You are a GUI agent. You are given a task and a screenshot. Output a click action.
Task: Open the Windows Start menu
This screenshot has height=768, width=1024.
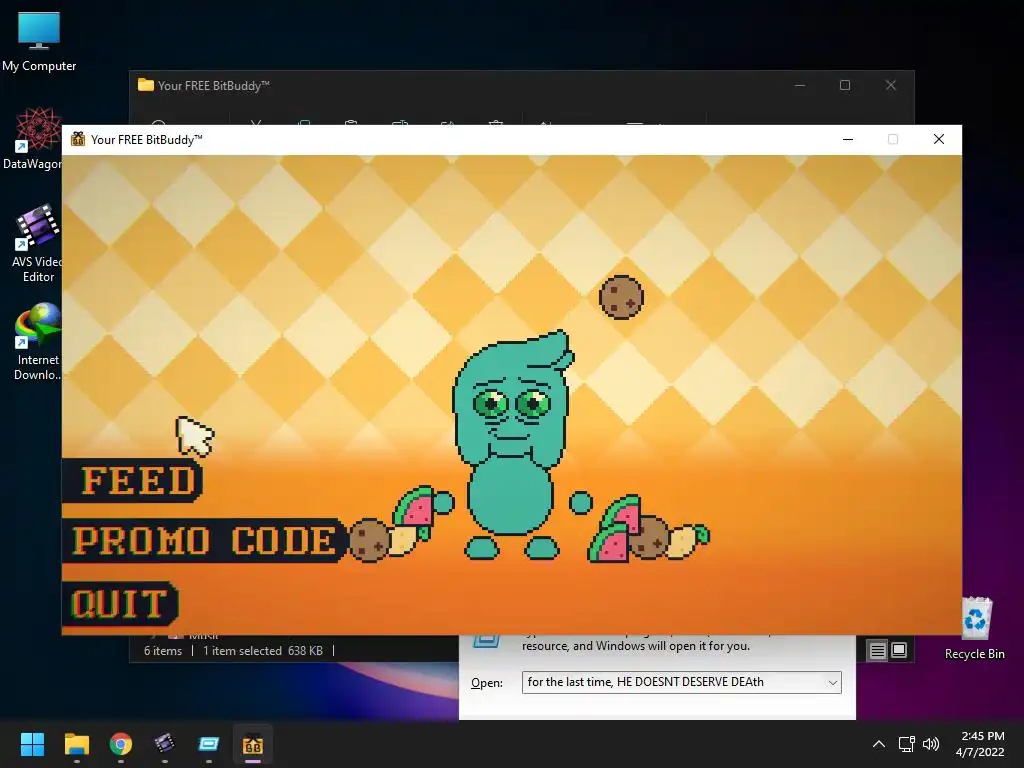point(32,744)
